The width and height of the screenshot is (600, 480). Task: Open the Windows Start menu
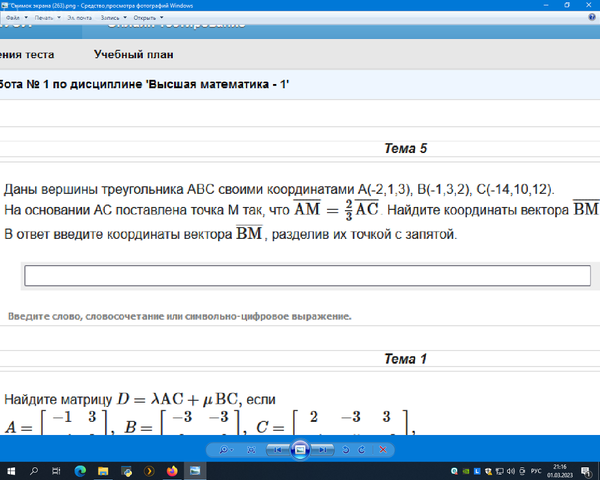pos(11,470)
